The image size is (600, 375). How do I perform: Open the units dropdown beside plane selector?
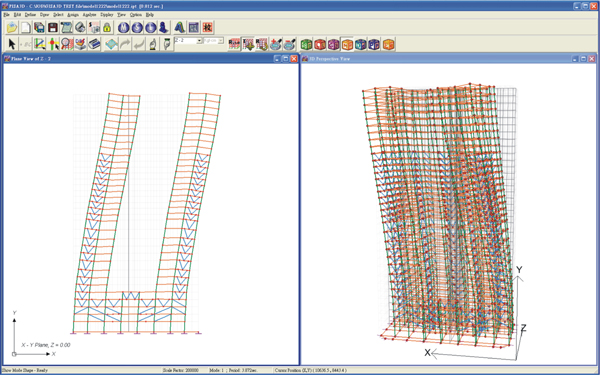coord(220,41)
